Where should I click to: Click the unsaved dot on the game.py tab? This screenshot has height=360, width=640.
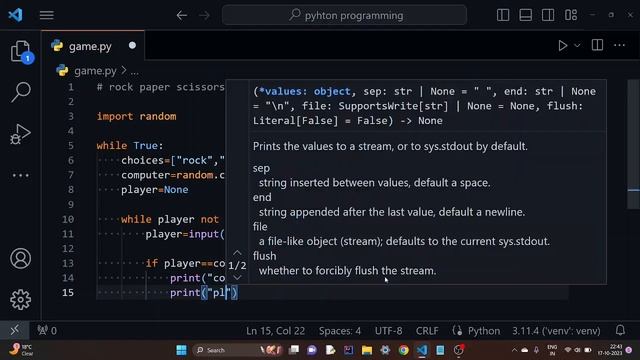click(x=132, y=45)
